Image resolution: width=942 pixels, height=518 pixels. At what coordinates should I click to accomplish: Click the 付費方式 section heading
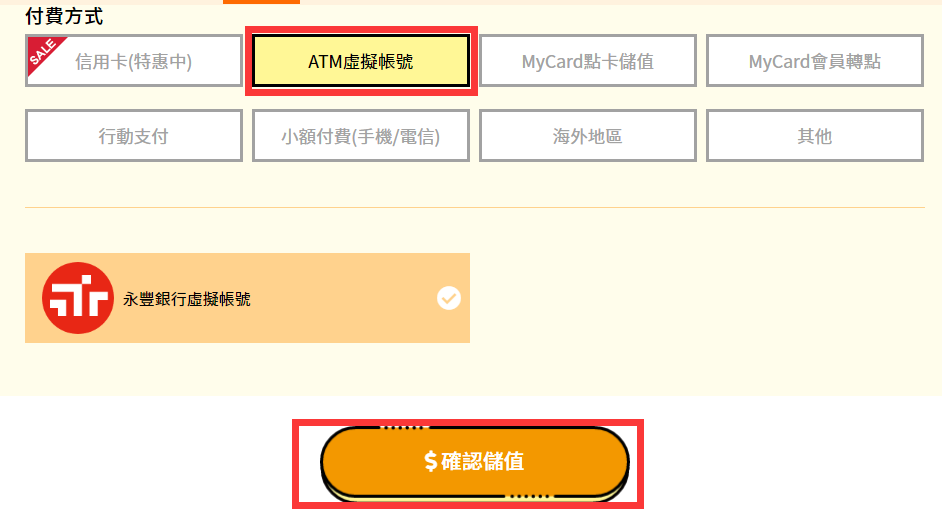[64, 16]
